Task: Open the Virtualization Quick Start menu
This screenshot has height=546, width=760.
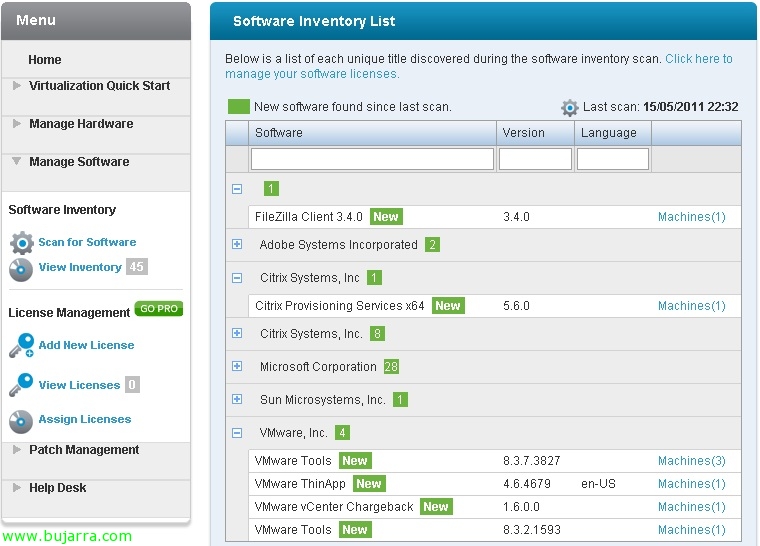Action: (x=99, y=86)
